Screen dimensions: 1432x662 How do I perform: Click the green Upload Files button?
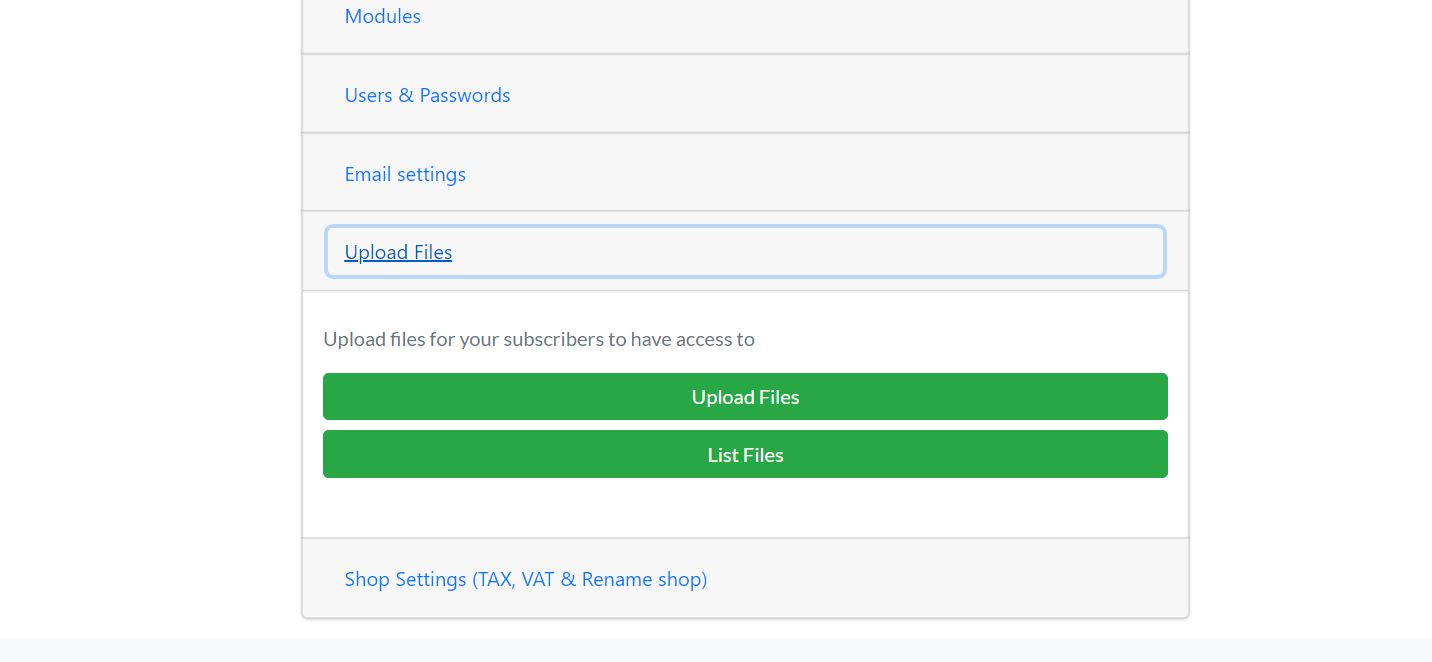pyautogui.click(x=745, y=397)
